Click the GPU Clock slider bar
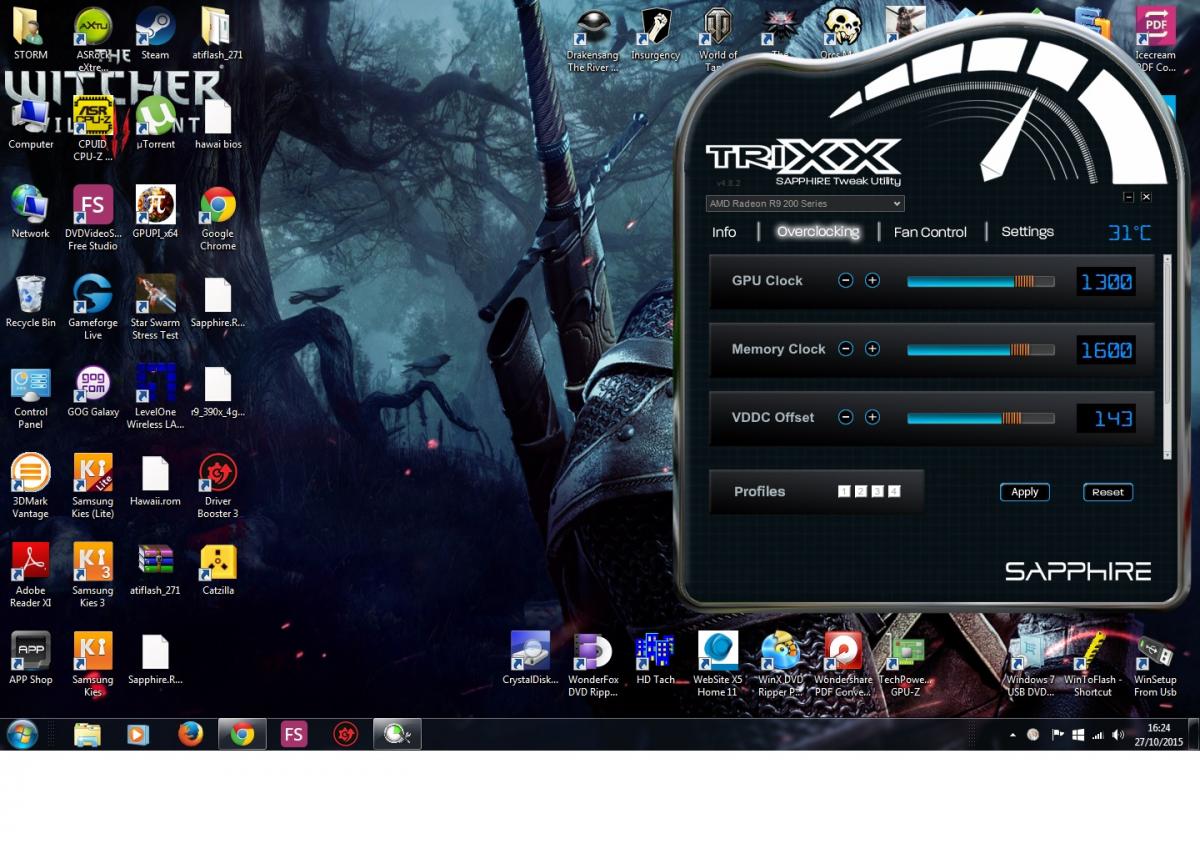The height and width of the screenshot is (854, 1200). [x=980, y=282]
